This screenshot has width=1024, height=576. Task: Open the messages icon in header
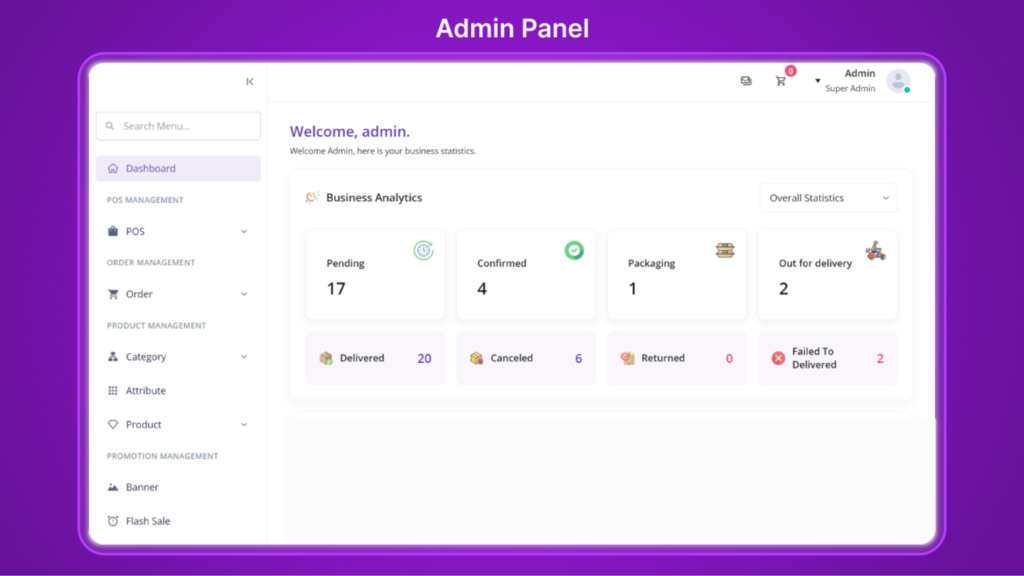(x=746, y=81)
